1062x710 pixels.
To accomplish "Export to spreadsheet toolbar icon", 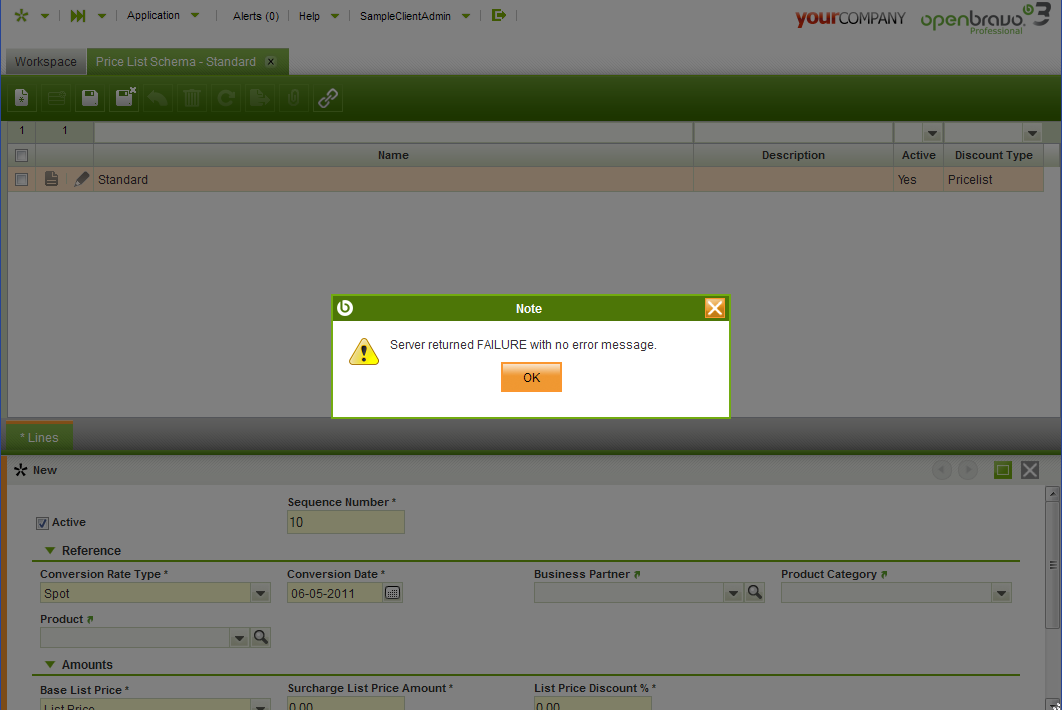I will [259, 98].
